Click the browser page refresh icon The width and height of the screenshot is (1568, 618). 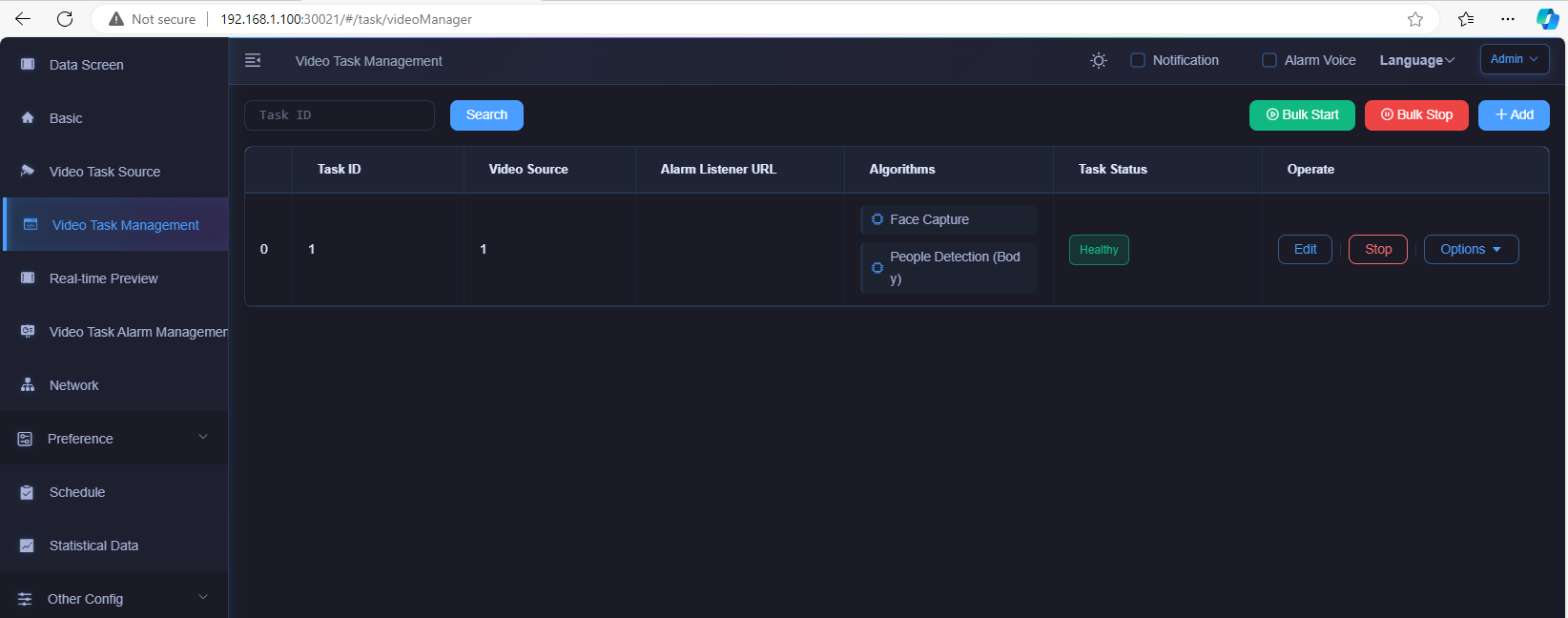click(x=65, y=19)
